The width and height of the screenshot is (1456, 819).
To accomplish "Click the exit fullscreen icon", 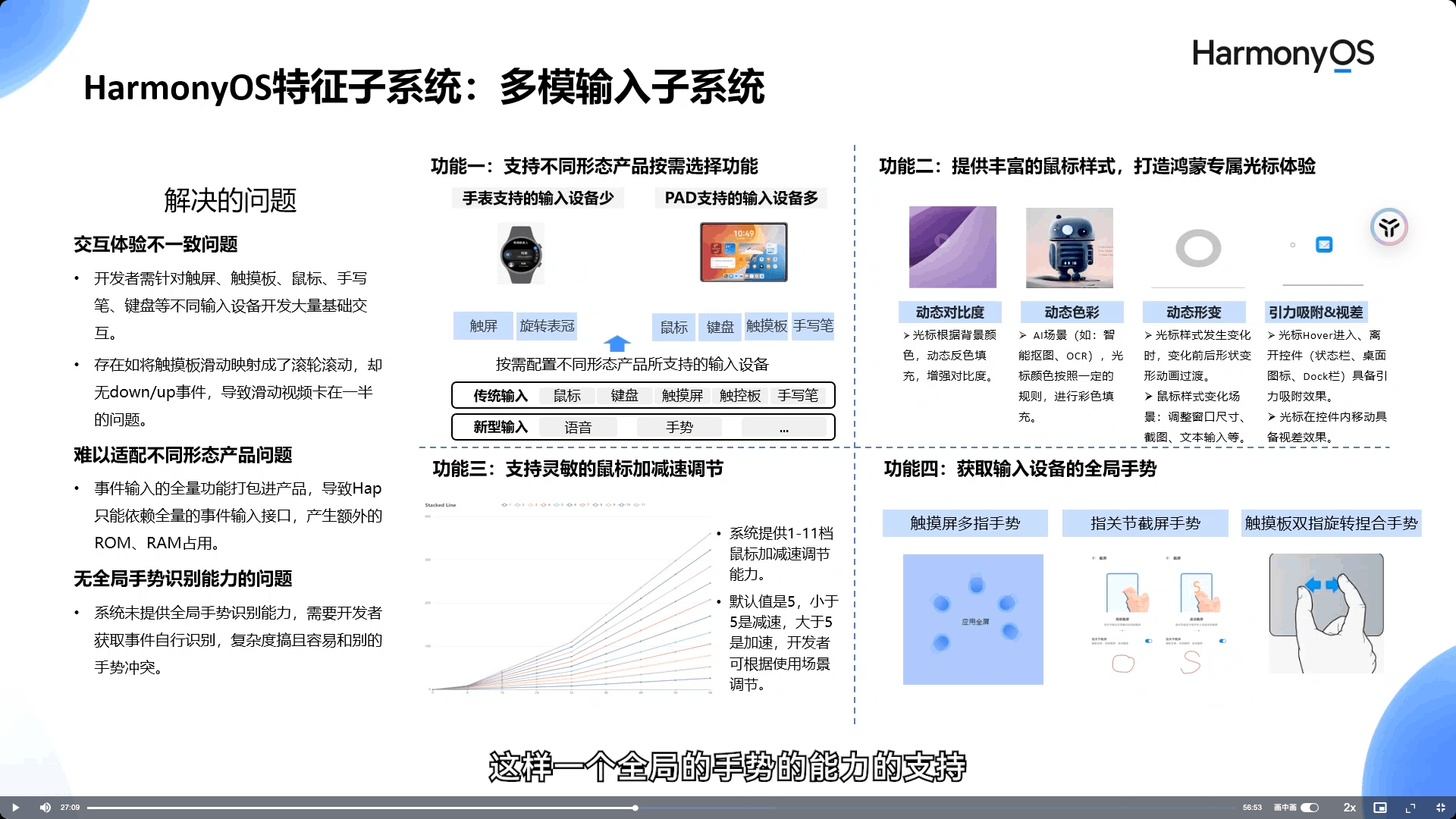I will coord(1441,808).
